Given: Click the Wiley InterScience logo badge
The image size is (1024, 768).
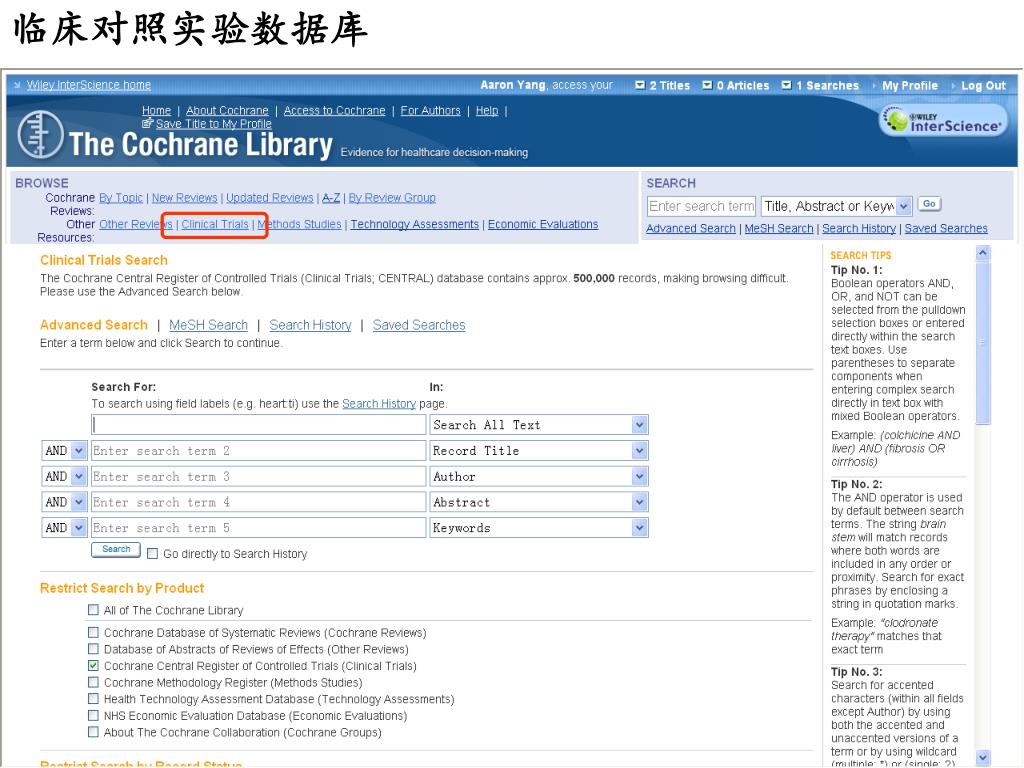Looking at the screenshot, I should [942, 121].
